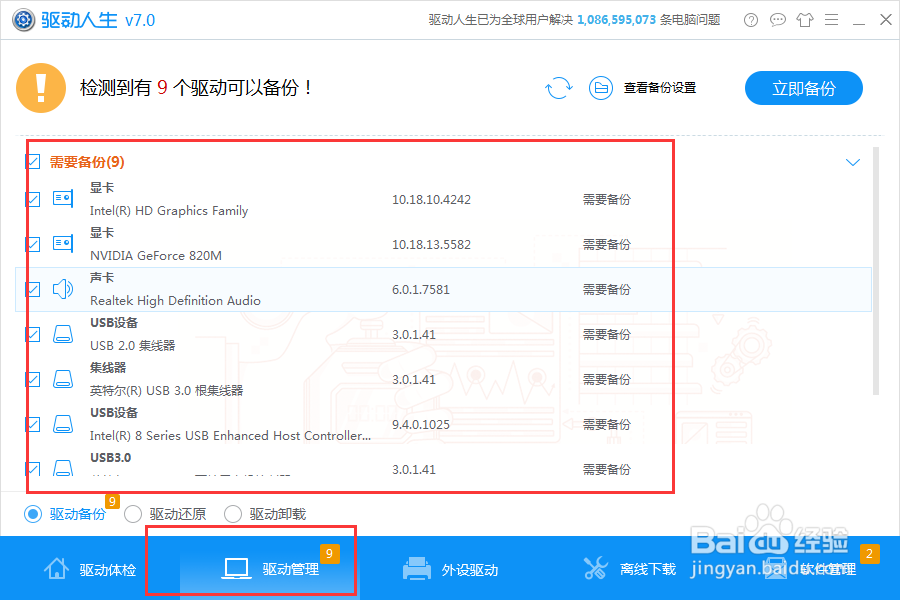Toggle the 需要备份(9) select-all checkbox
This screenshot has height=600, width=900.
tap(33, 162)
